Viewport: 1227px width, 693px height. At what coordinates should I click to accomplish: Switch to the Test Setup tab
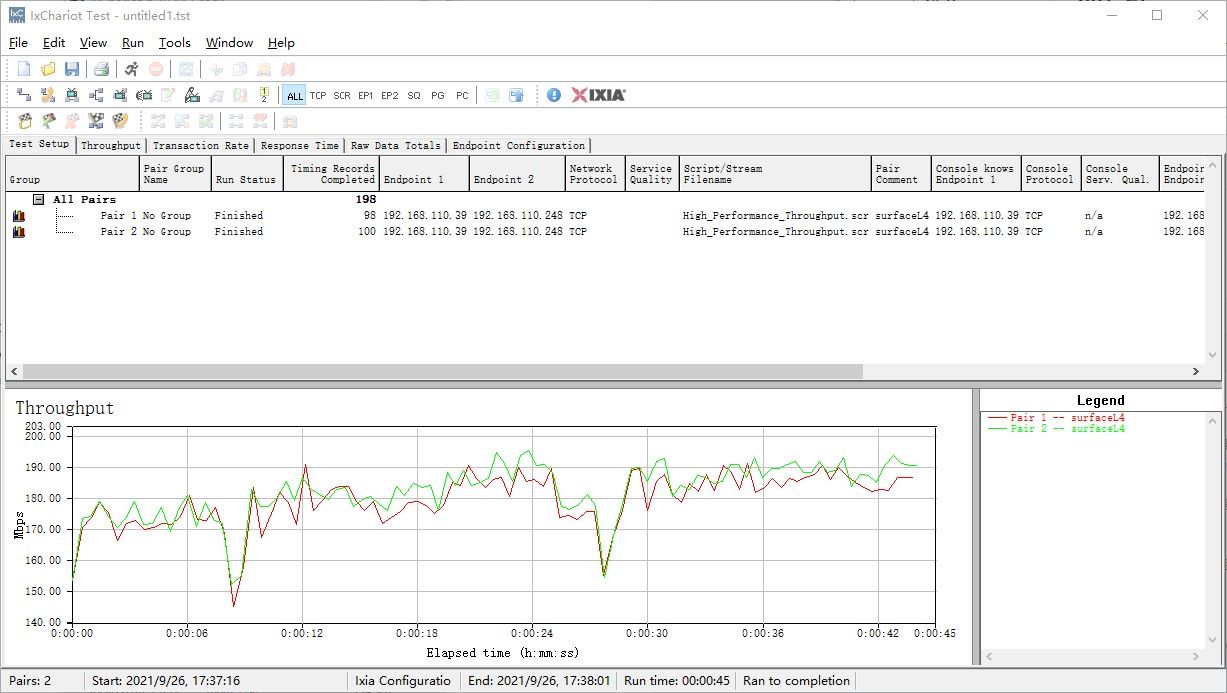(40, 144)
